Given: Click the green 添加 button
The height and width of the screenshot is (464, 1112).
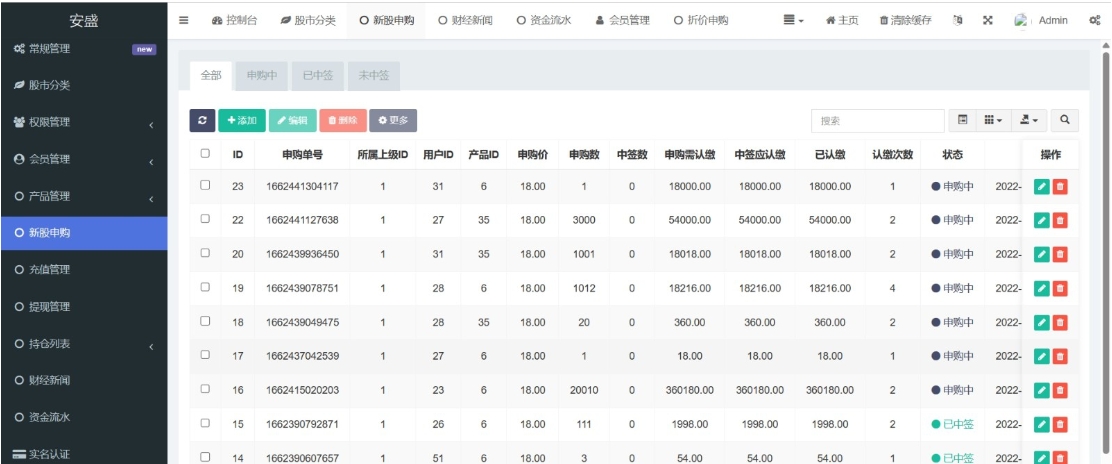Looking at the screenshot, I should pyautogui.click(x=241, y=120).
